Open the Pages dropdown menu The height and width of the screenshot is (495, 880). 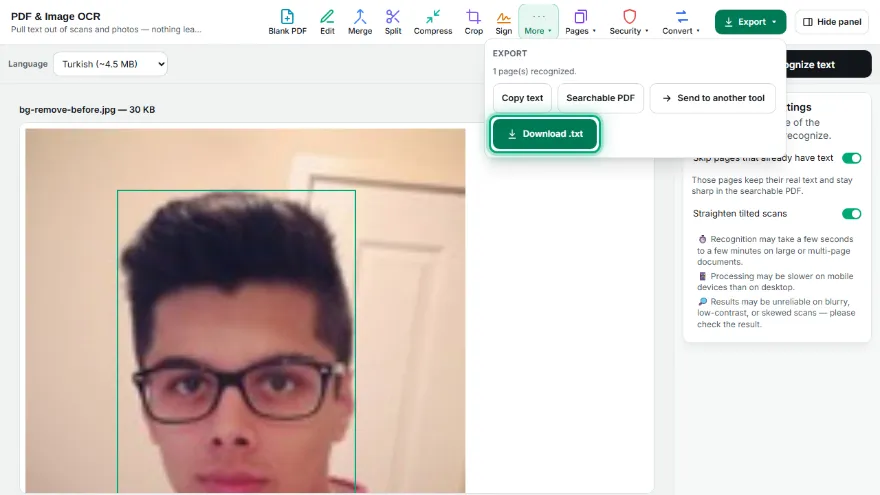(x=580, y=22)
